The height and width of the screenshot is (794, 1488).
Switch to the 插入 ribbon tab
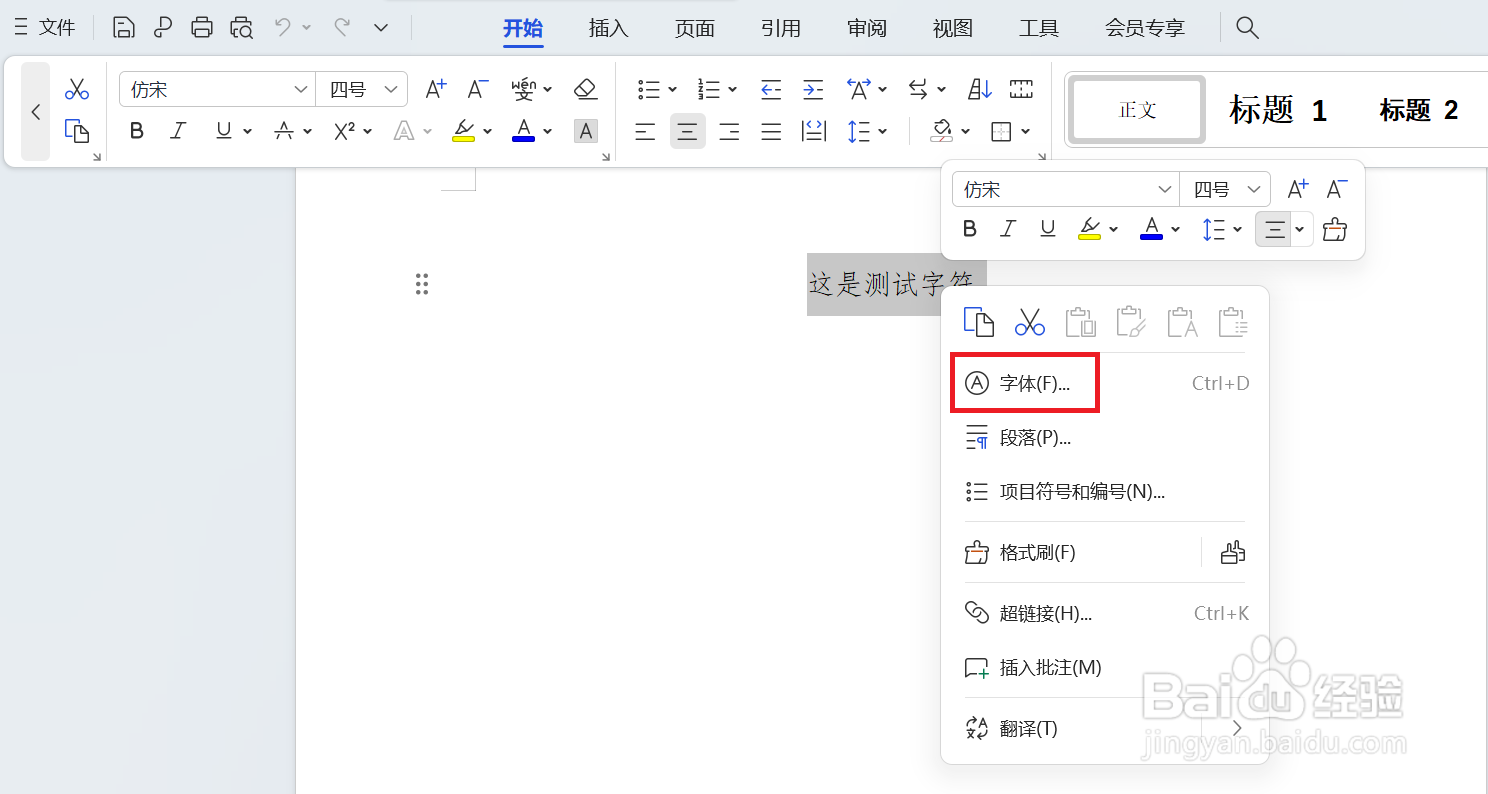click(x=608, y=27)
